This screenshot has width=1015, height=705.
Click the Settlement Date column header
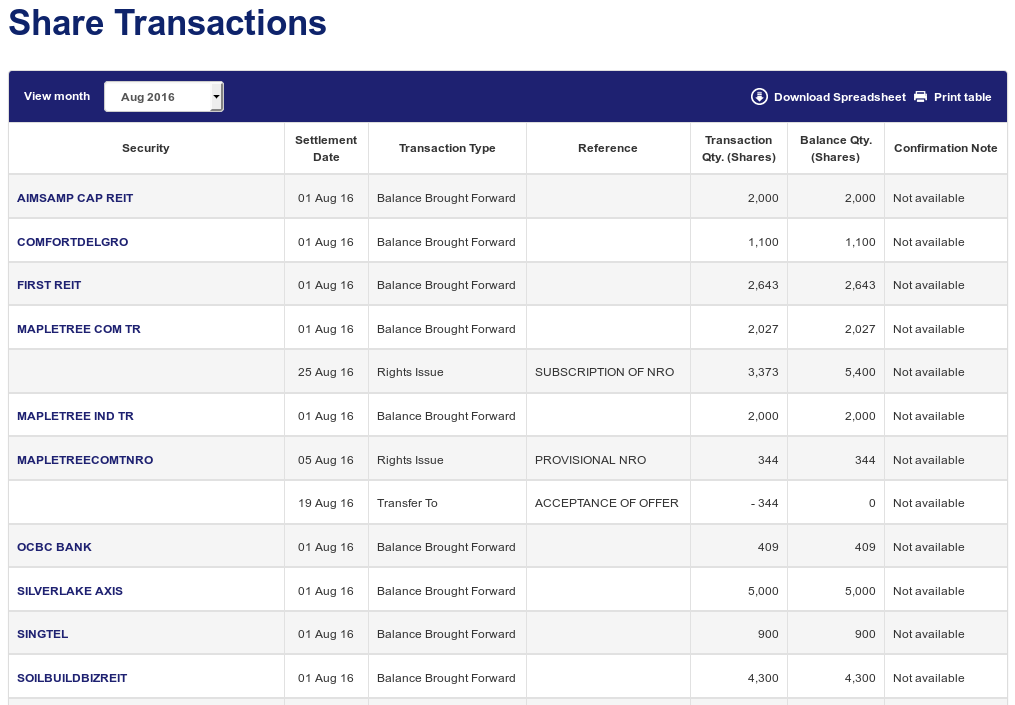click(x=326, y=148)
